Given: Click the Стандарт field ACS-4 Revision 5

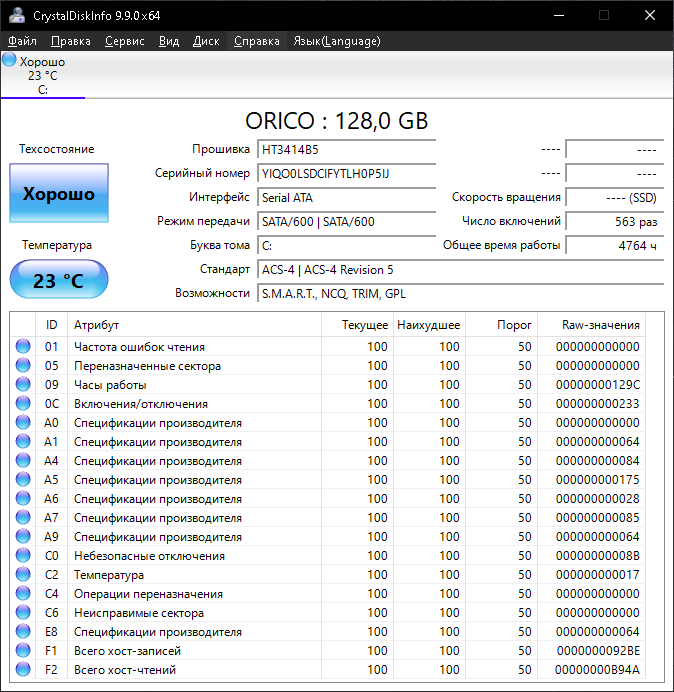Looking at the screenshot, I should [461, 270].
